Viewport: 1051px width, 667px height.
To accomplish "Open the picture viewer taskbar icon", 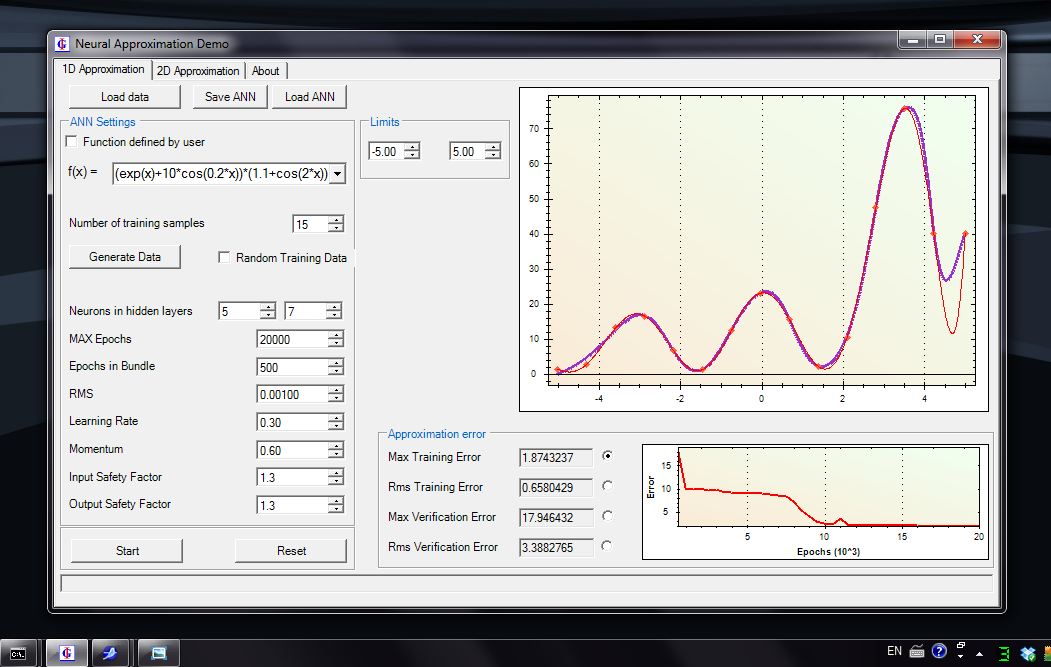I will [158, 653].
